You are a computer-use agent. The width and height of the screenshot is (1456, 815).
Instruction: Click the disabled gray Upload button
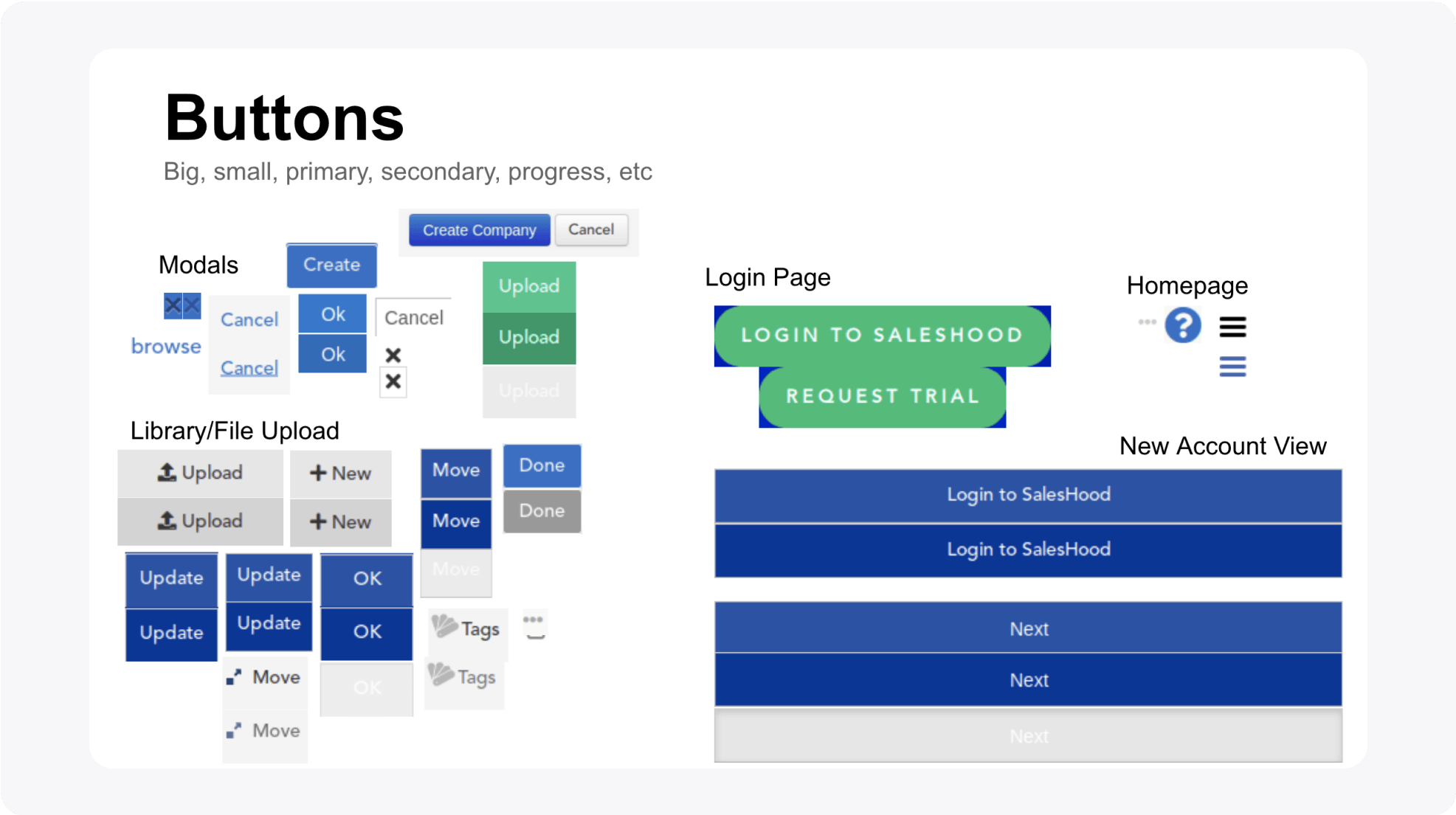[529, 391]
